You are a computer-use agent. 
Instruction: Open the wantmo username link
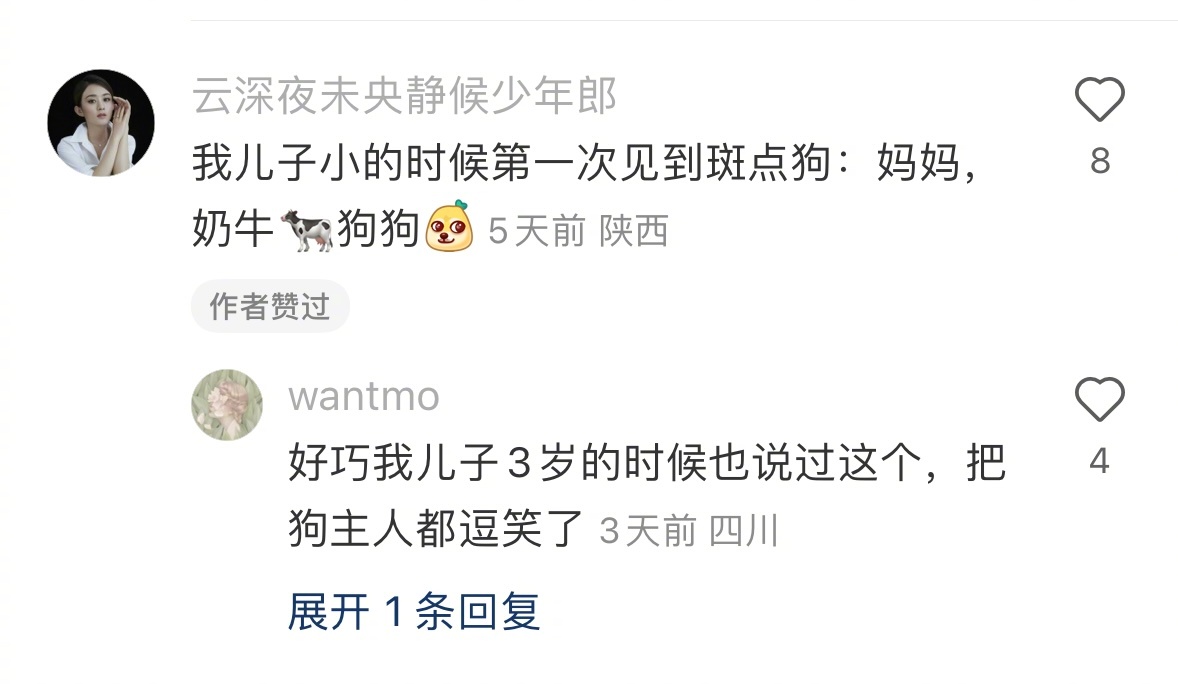pos(364,396)
